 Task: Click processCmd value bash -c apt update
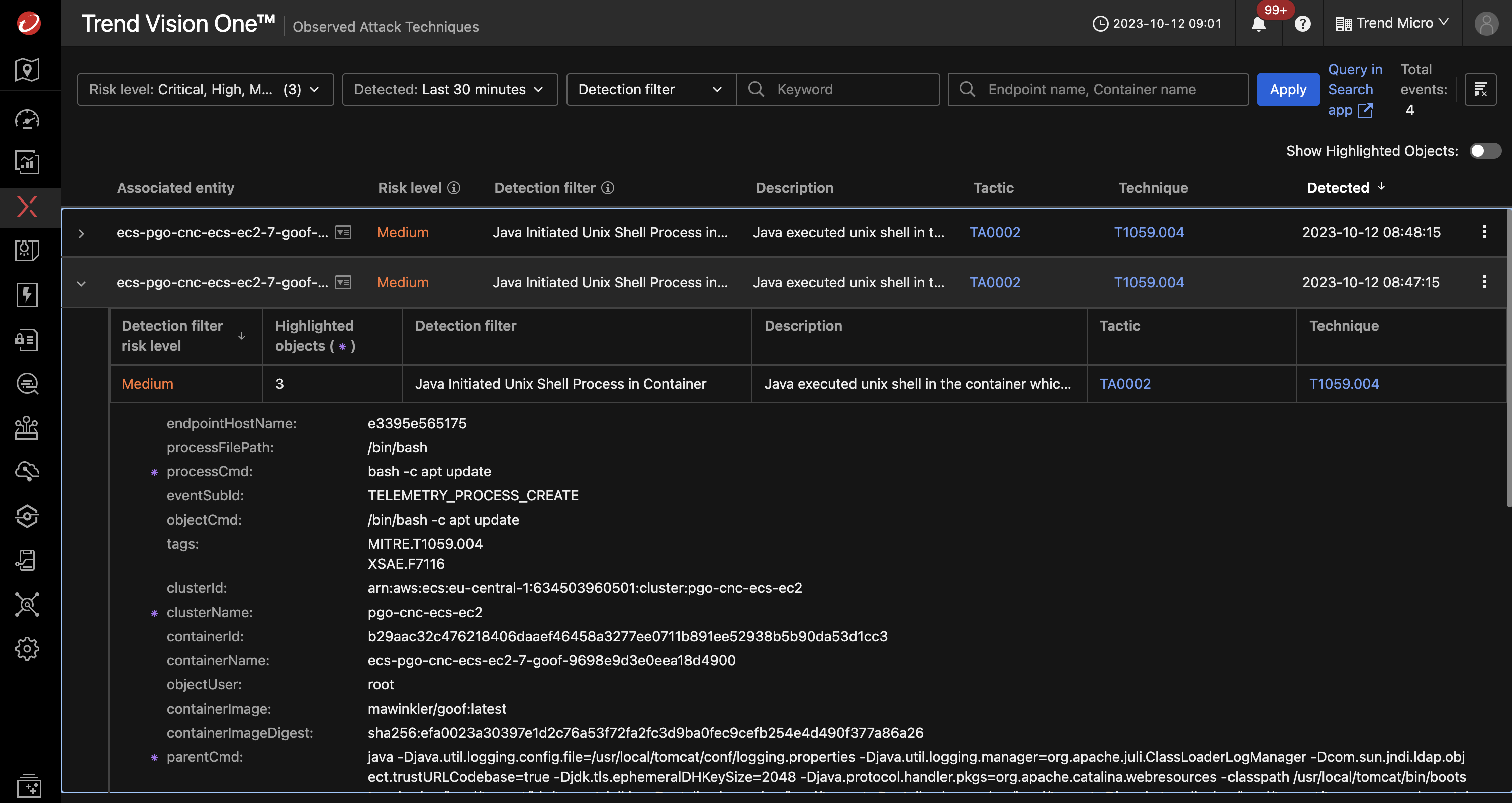tap(429, 471)
